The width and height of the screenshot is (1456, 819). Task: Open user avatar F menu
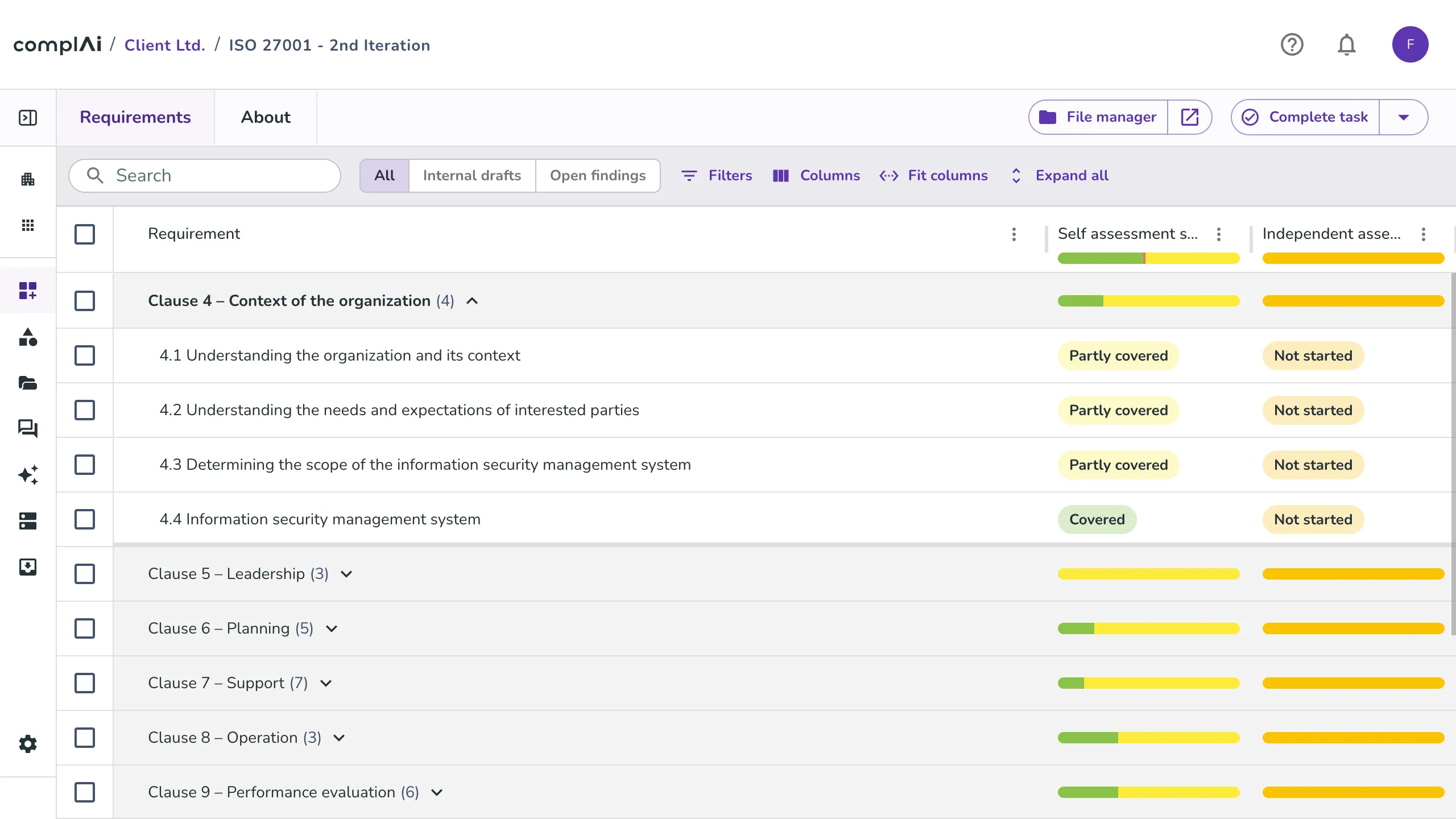[1410, 44]
